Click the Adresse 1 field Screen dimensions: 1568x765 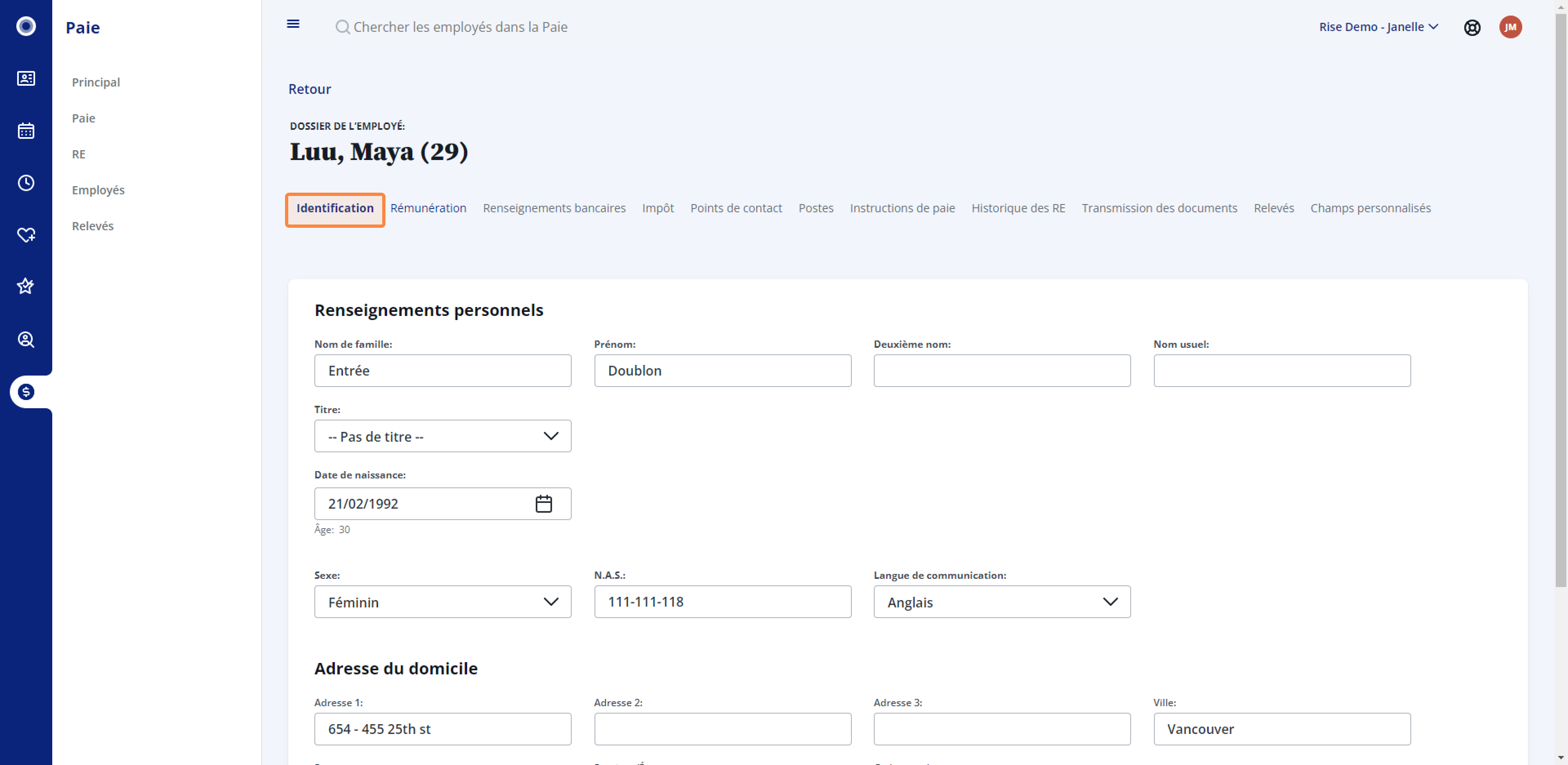click(x=443, y=729)
